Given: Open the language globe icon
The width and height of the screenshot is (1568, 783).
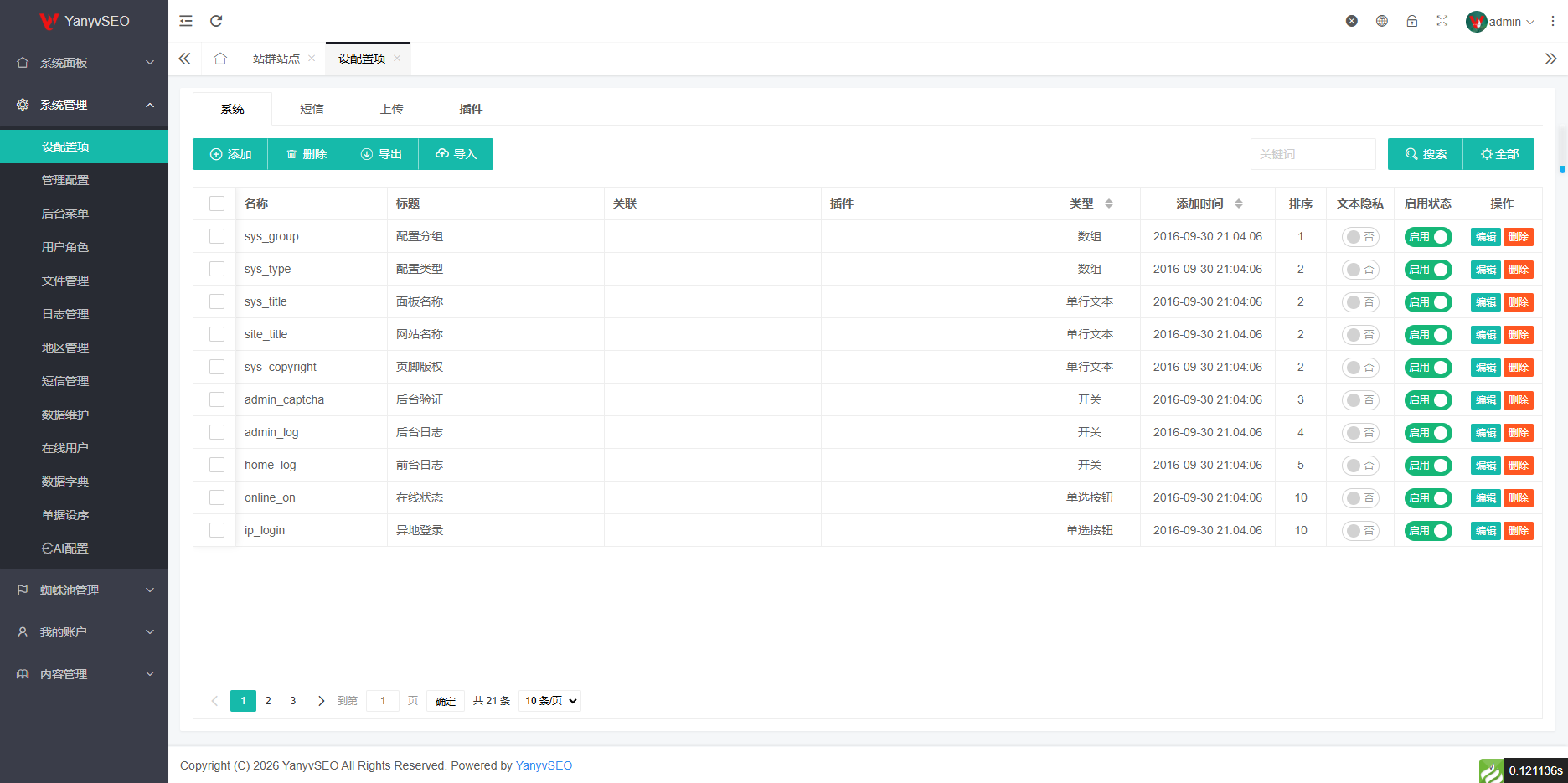Looking at the screenshot, I should [1382, 21].
